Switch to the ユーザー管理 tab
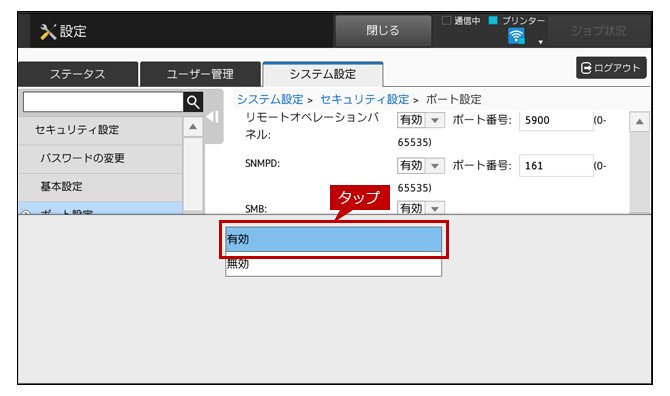The width and height of the screenshot is (670, 396). 200,74
